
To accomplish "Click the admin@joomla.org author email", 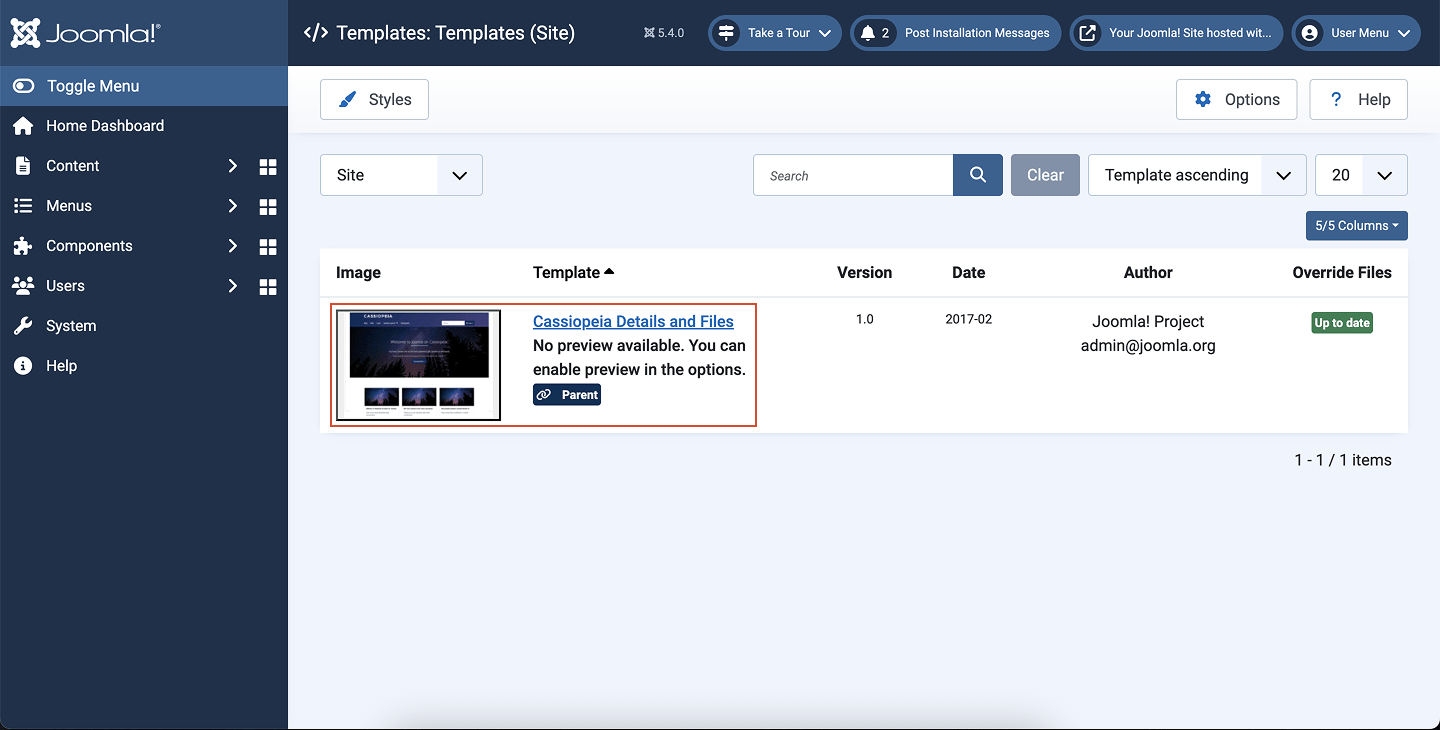I will 1148,346.
